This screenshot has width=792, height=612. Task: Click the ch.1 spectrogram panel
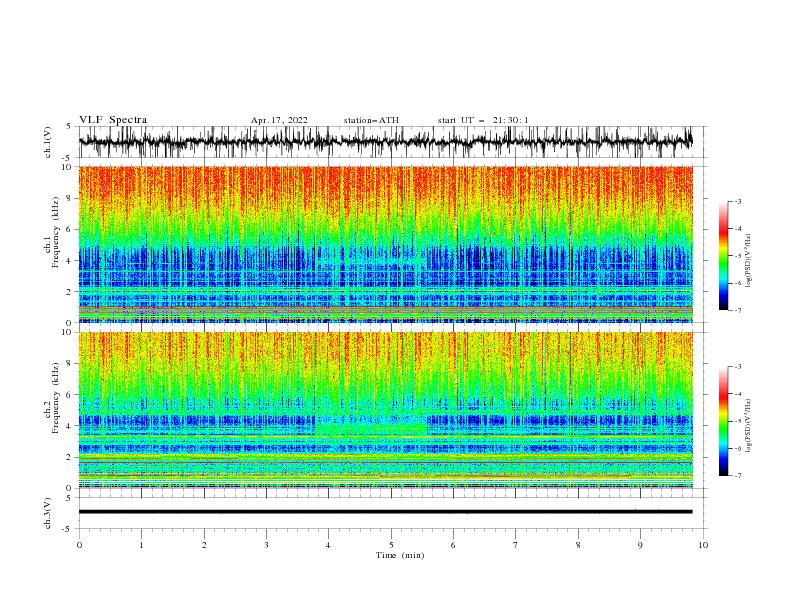(x=385, y=244)
